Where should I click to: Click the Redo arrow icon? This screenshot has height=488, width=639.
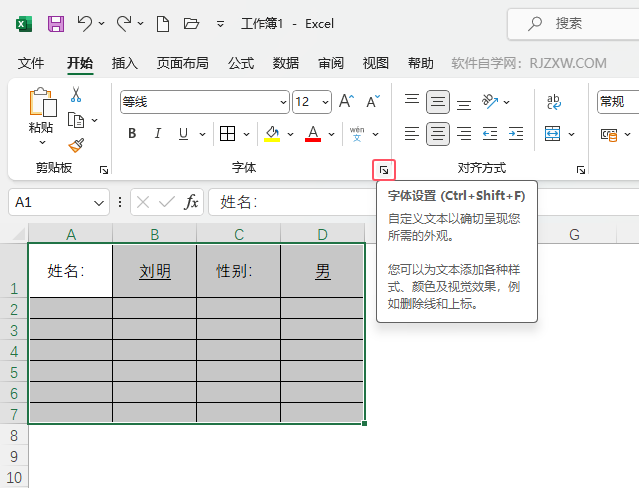[123, 23]
